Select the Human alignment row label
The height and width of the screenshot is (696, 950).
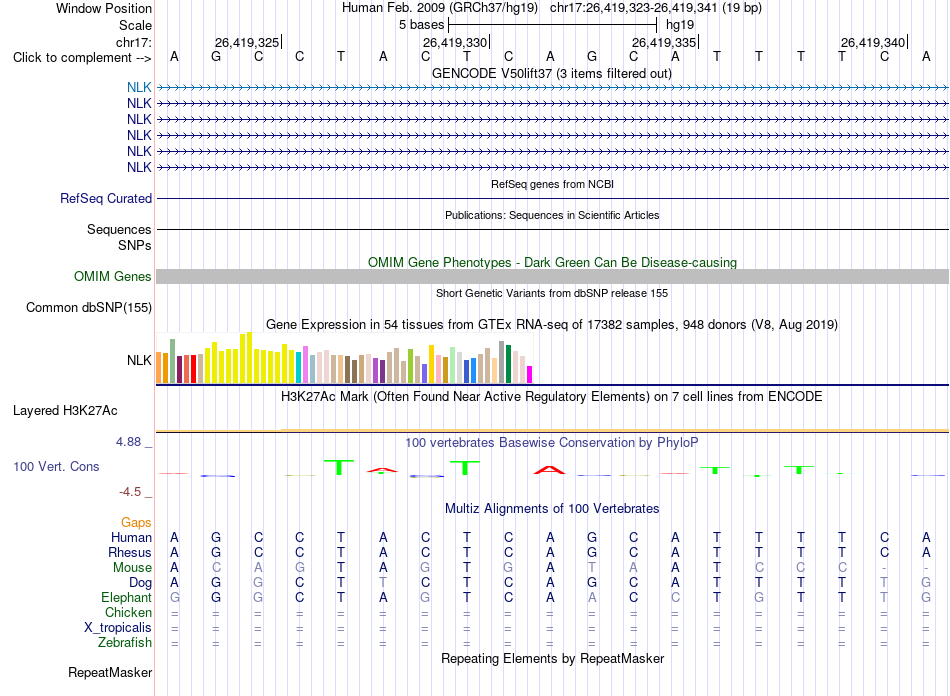coord(131,538)
